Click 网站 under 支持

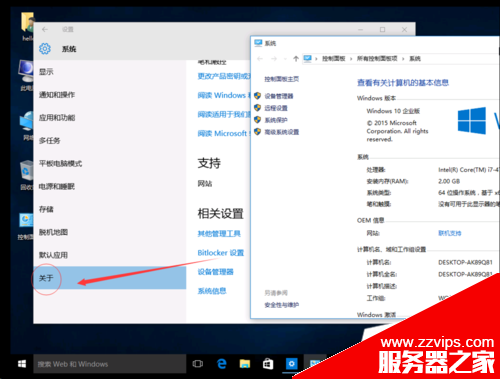tap(205, 184)
